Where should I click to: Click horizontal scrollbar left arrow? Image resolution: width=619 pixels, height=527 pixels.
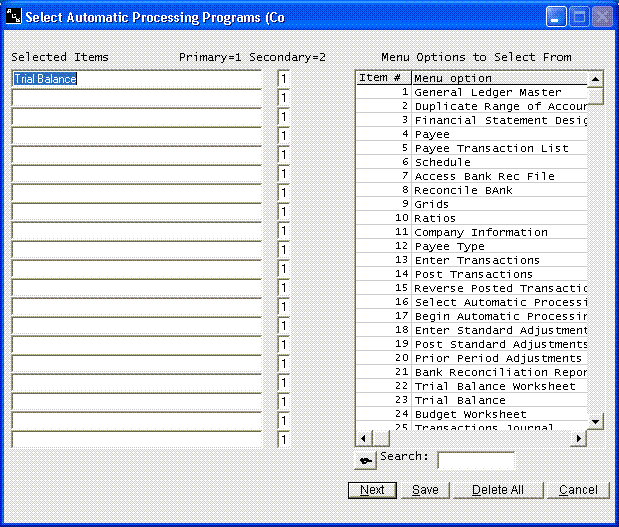click(x=364, y=438)
